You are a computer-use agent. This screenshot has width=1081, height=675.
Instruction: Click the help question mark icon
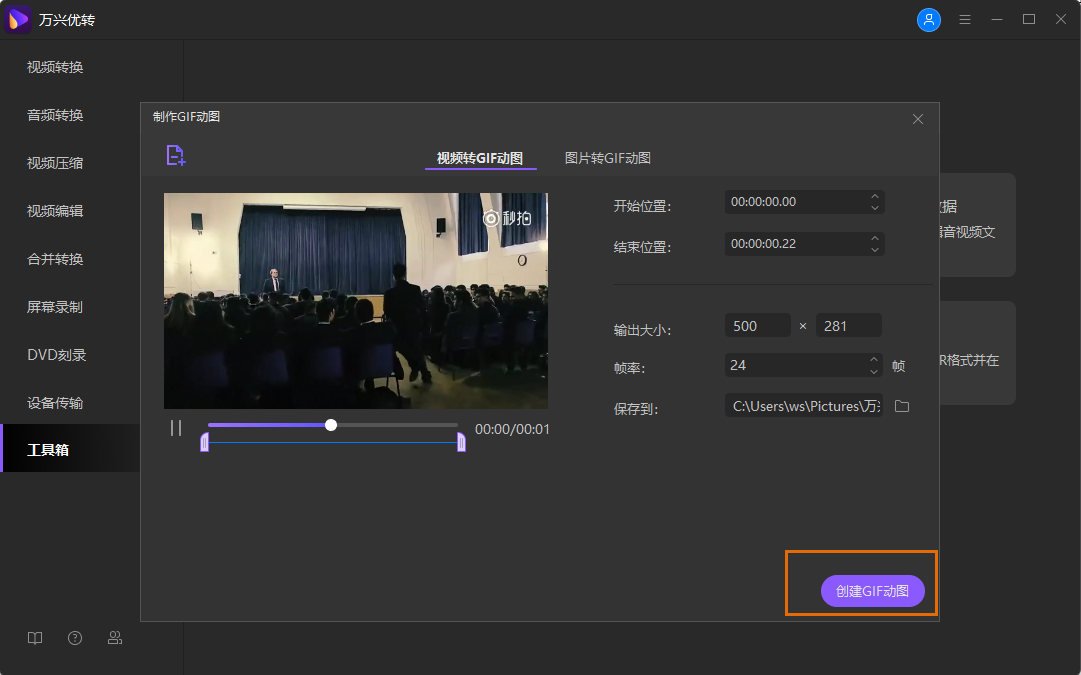(75, 637)
